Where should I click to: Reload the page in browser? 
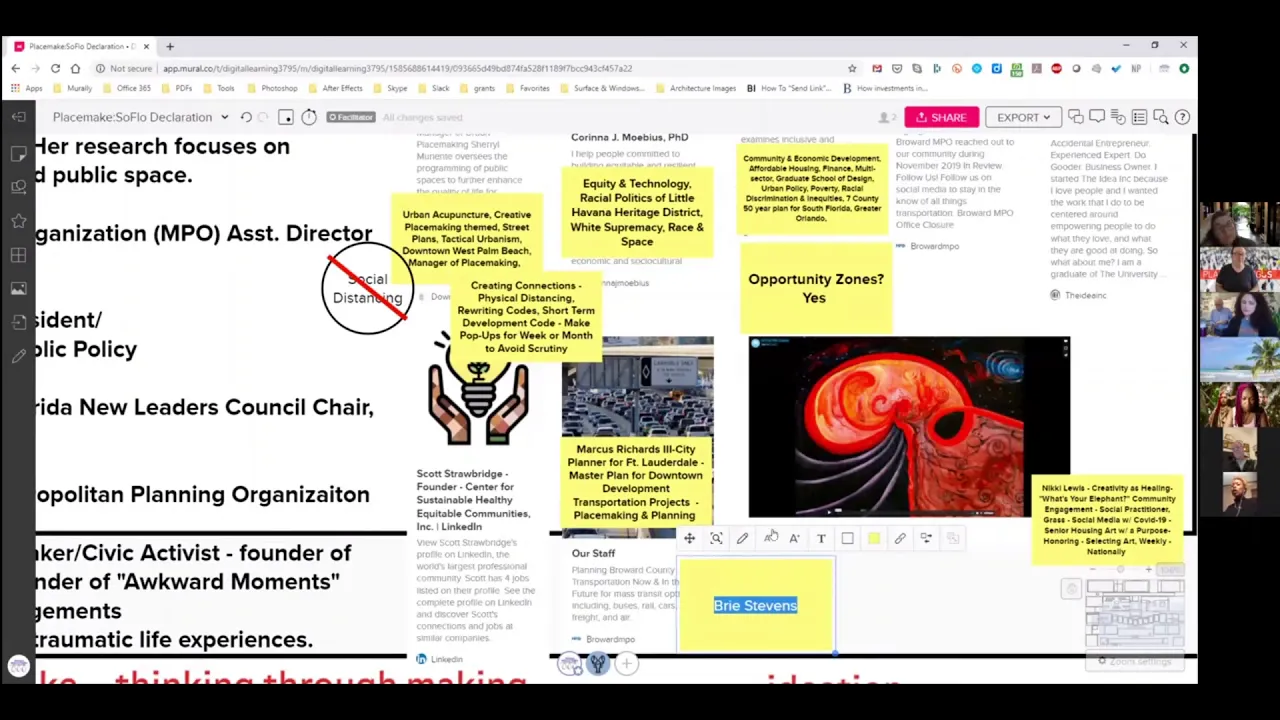[56, 68]
